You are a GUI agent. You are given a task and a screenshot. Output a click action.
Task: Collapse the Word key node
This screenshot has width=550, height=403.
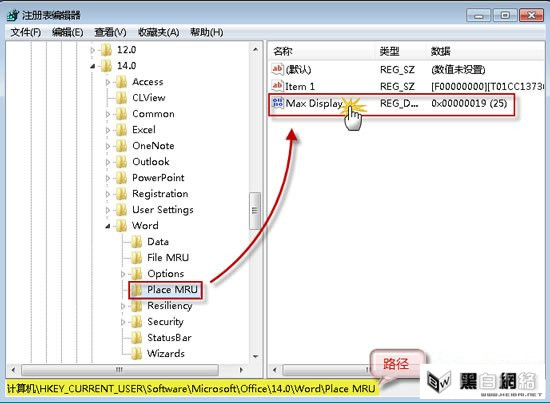point(108,226)
